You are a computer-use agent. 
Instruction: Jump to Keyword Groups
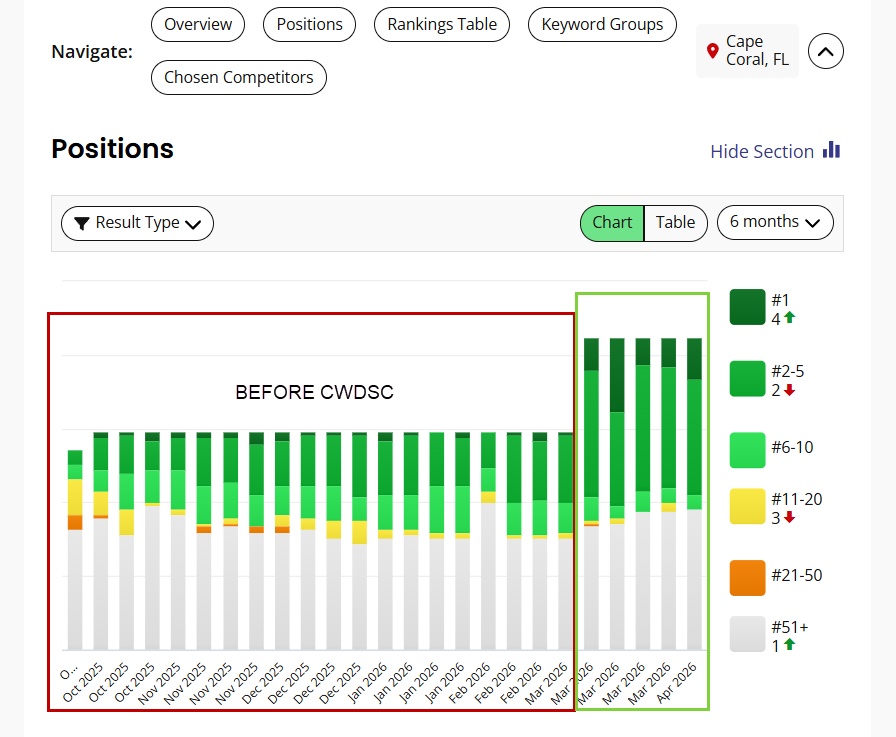click(x=602, y=24)
